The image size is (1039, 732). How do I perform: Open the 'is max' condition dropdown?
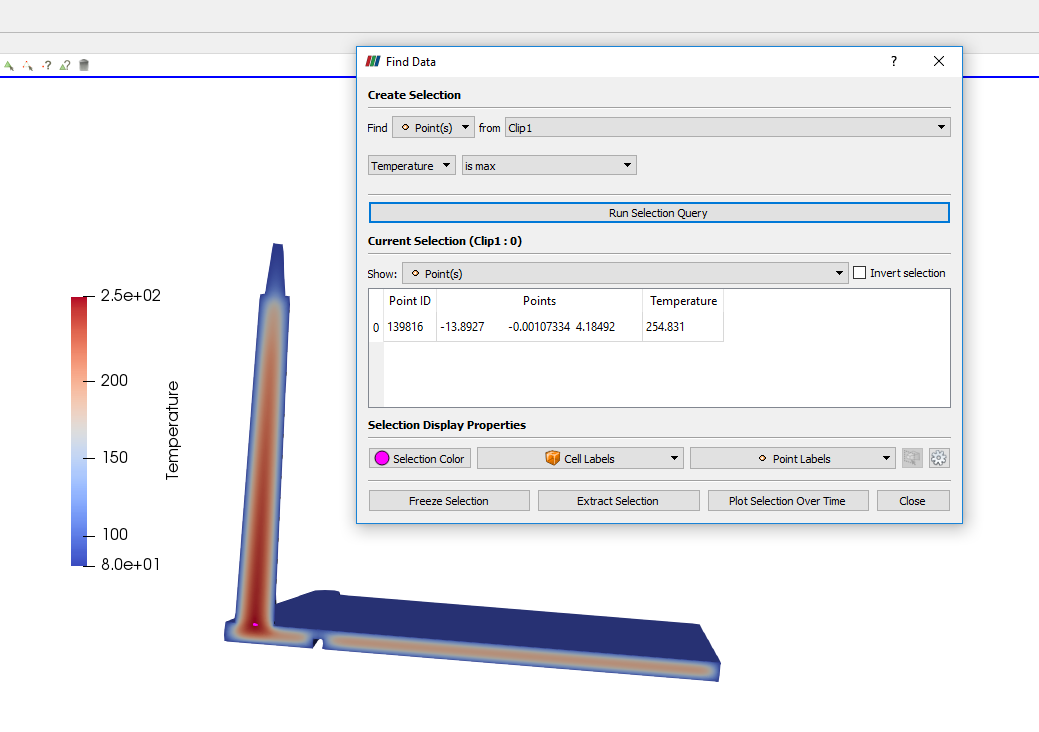(548, 165)
